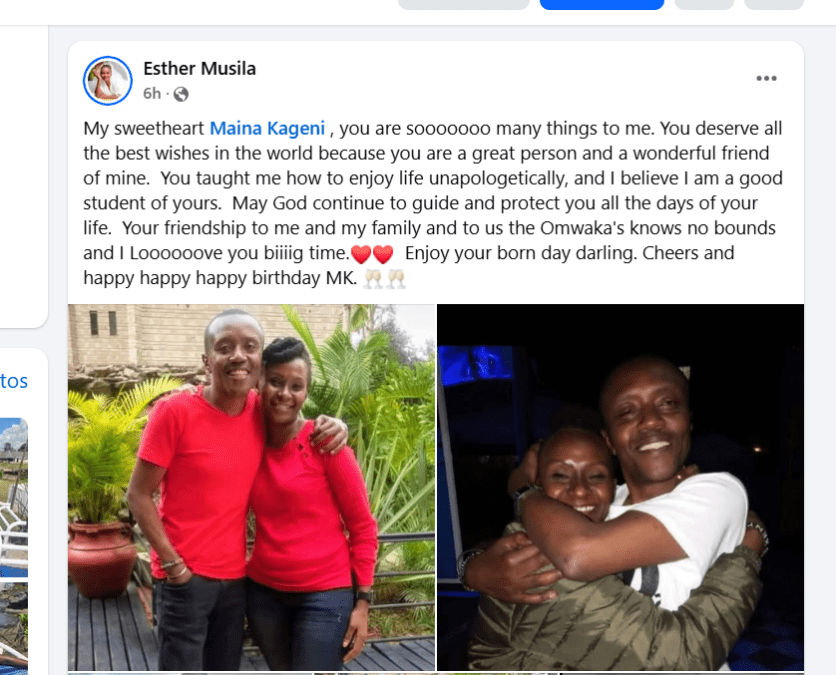Click the clinking glasses emoji after MK
Image resolution: width=836 pixels, height=675 pixels.
(x=384, y=278)
